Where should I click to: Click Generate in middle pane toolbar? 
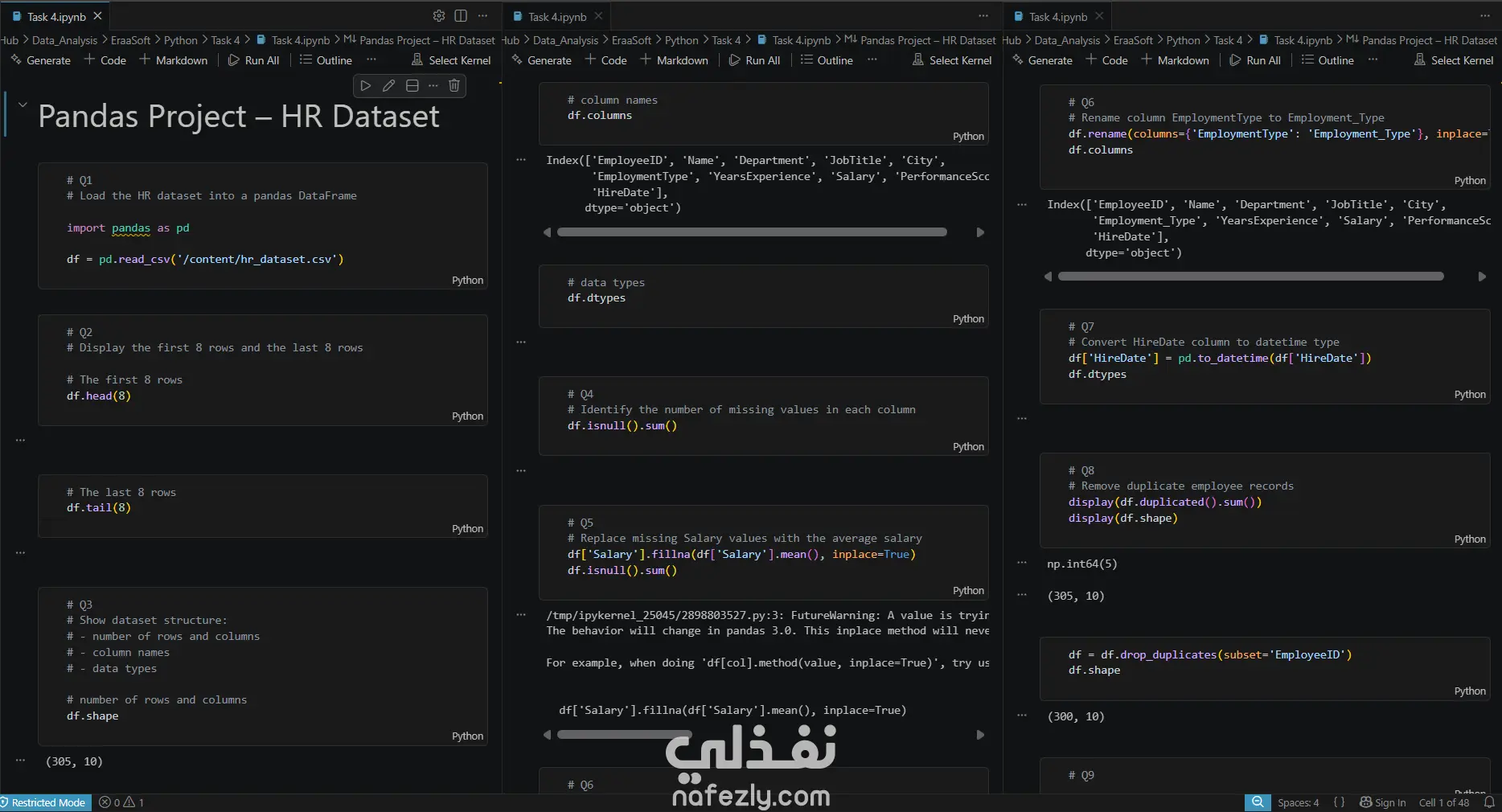pos(542,60)
